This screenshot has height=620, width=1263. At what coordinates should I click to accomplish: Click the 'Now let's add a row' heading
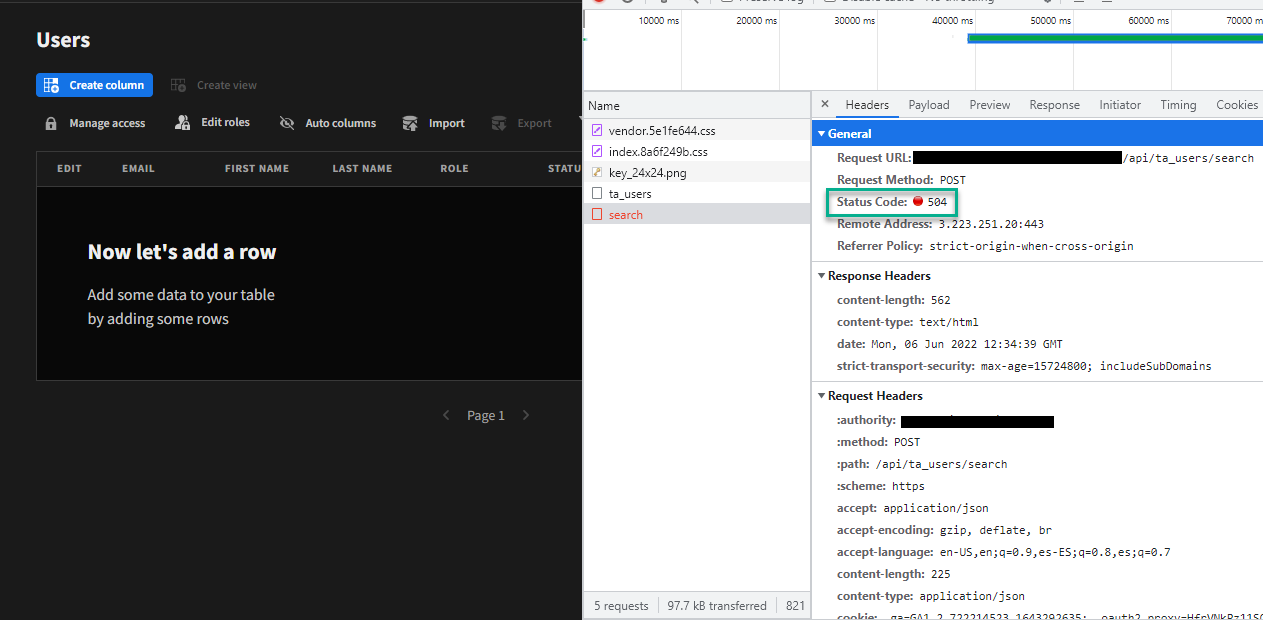[182, 252]
